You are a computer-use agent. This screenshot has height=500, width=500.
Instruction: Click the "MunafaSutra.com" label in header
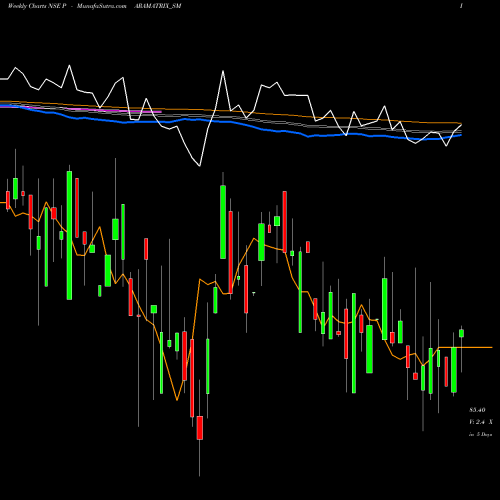pyautogui.click(x=102, y=6)
